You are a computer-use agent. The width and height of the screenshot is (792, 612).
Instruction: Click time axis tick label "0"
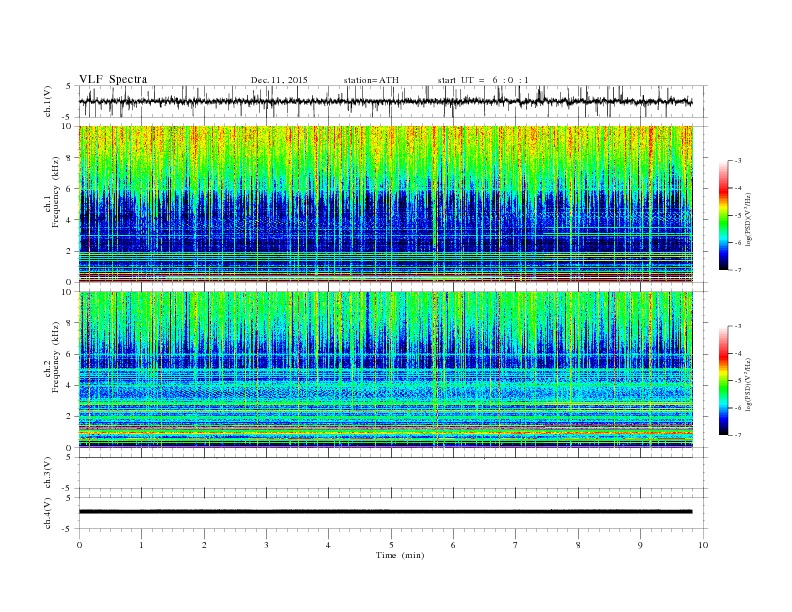coord(79,545)
